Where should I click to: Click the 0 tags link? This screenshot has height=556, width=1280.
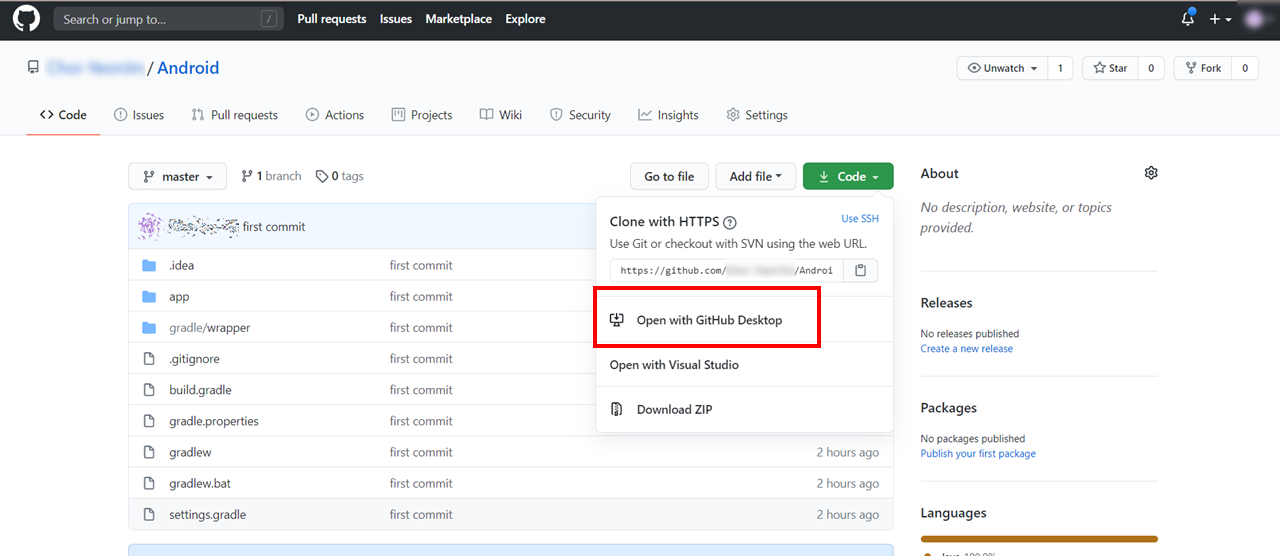340,176
